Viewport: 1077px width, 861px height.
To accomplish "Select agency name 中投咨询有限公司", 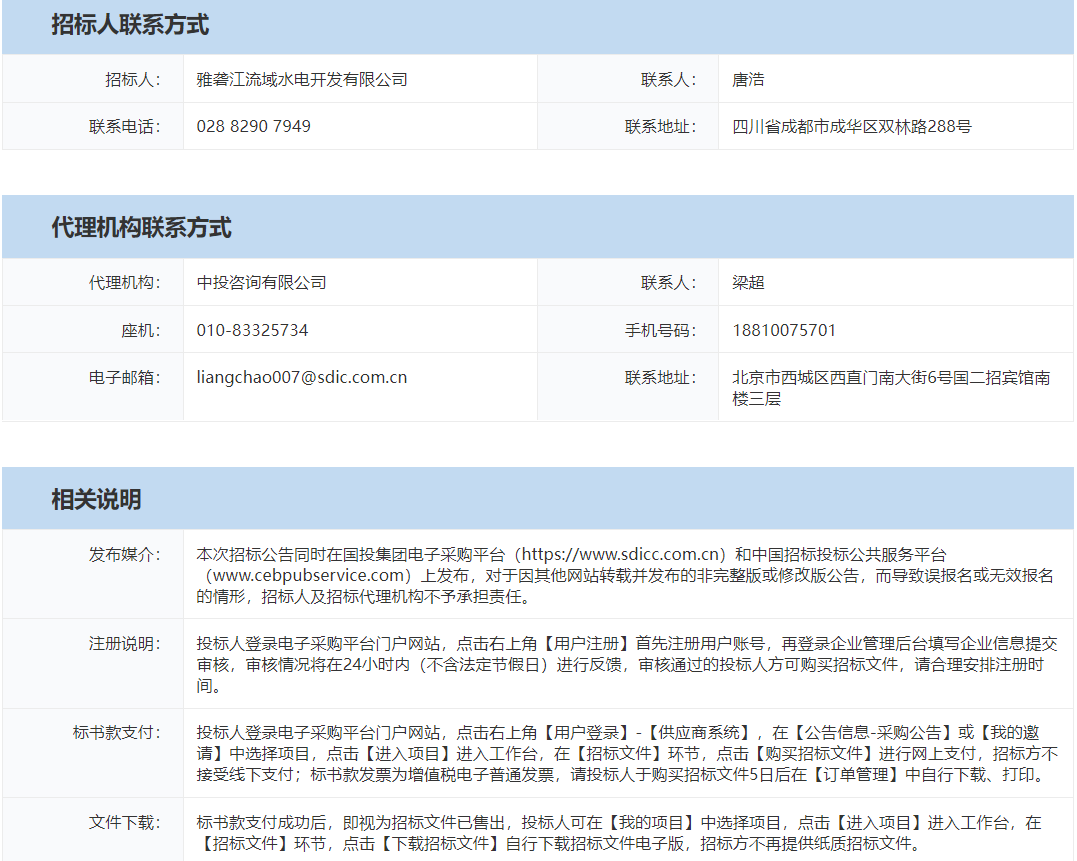I will tap(261, 282).
